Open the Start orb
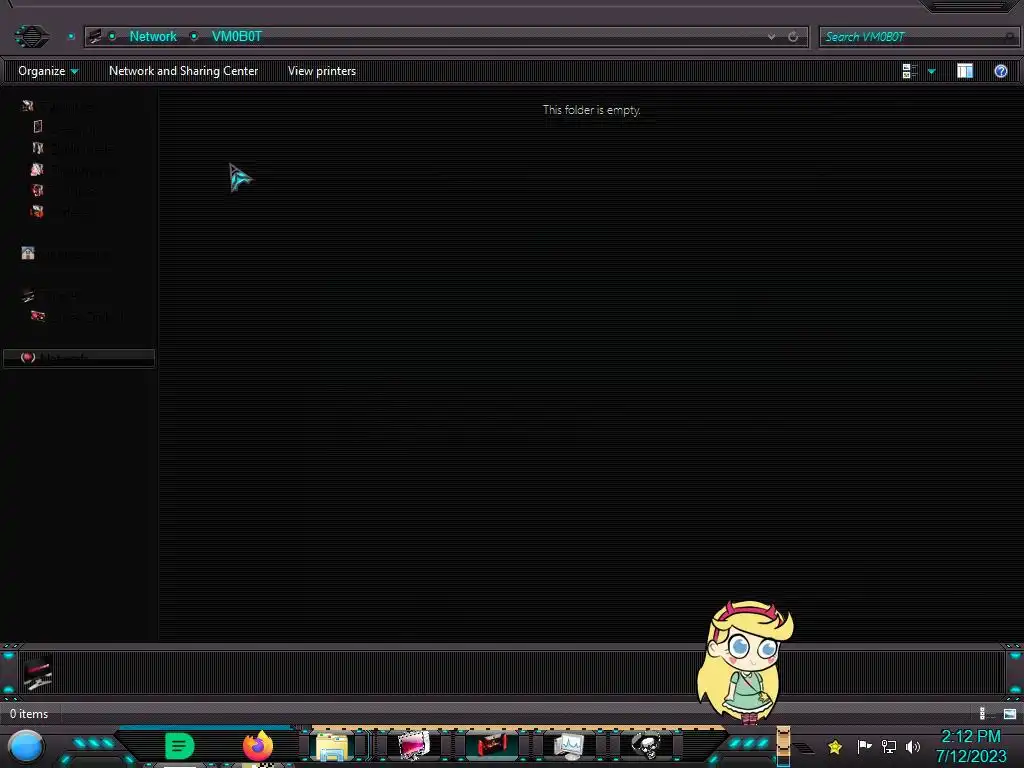 26,747
